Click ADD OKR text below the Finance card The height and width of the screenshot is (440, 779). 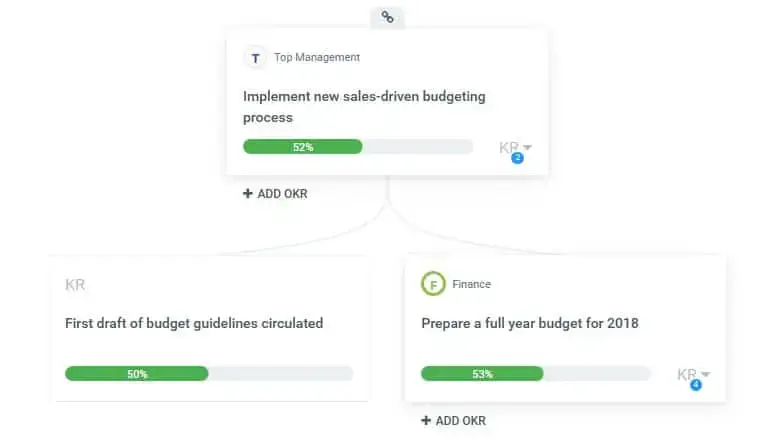[x=461, y=421]
